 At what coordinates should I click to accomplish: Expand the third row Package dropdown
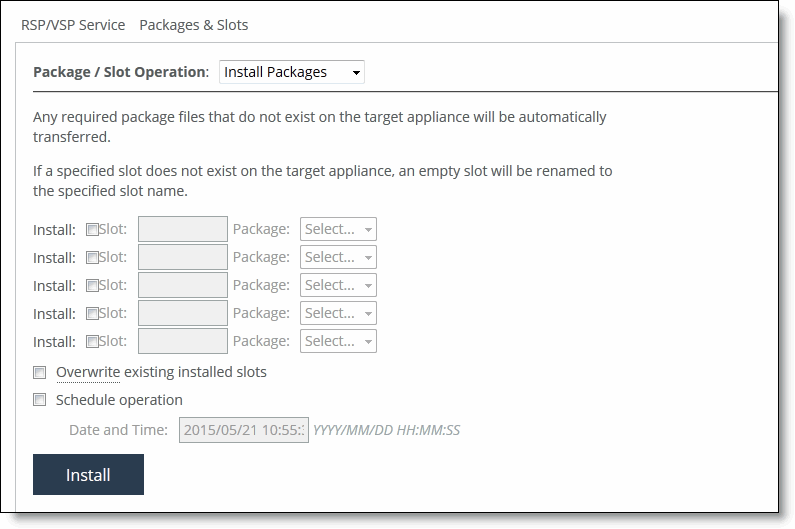pyautogui.click(x=338, y=285)
